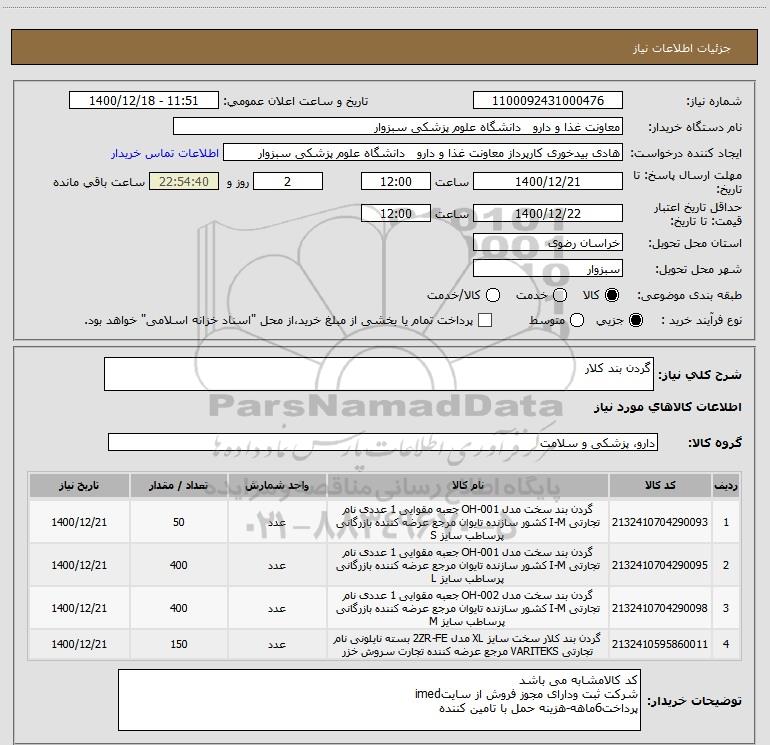Click the description box گردن بند کلار
This screenshot has width=770, height=745.
click(x=379, y=375)
